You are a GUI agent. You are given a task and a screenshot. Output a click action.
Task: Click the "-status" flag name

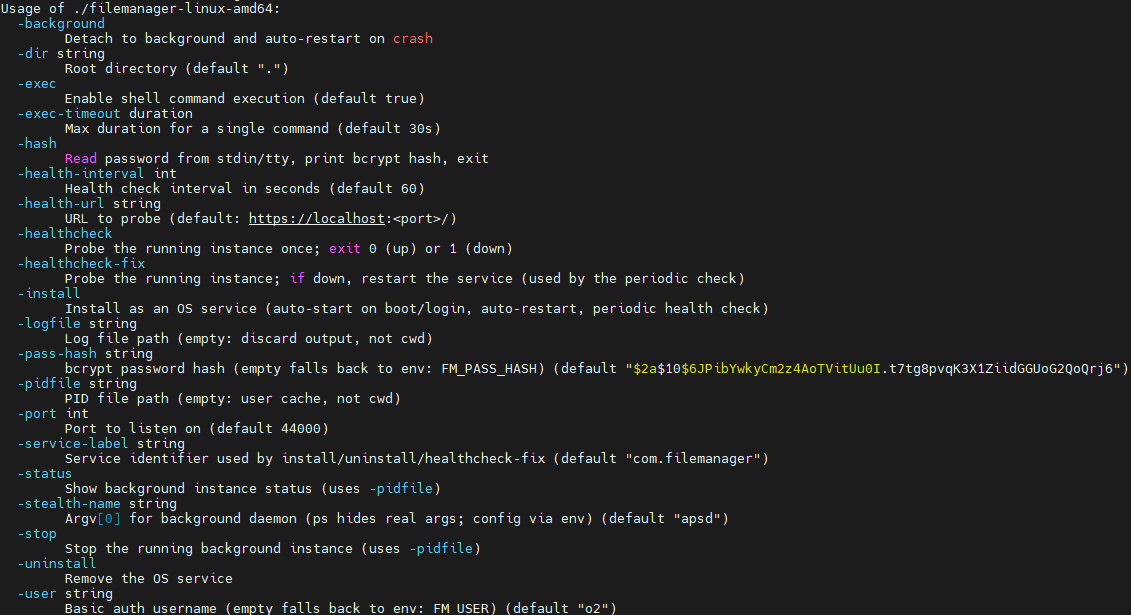point(45,474)
